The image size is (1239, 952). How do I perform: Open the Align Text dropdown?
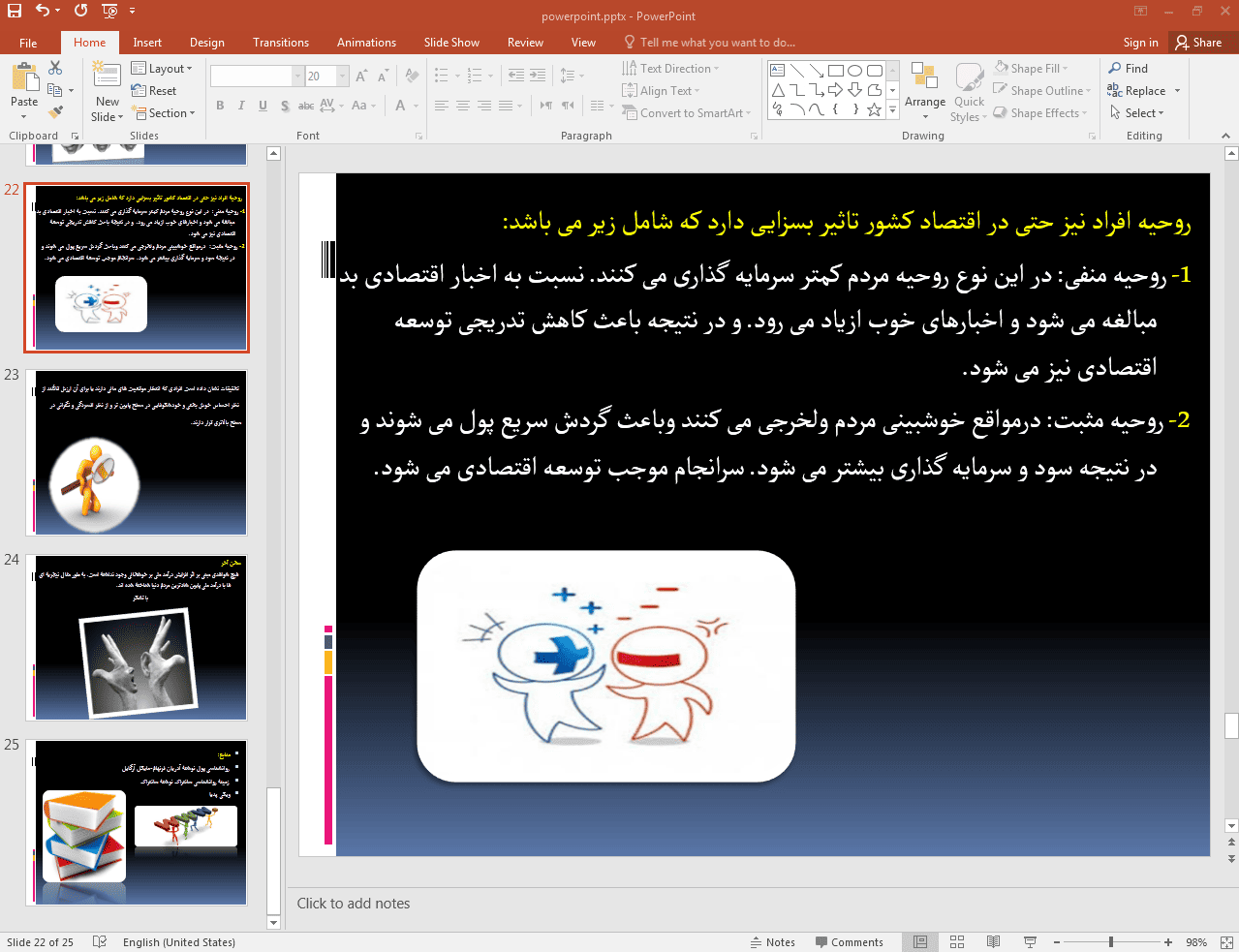[661, 91]
